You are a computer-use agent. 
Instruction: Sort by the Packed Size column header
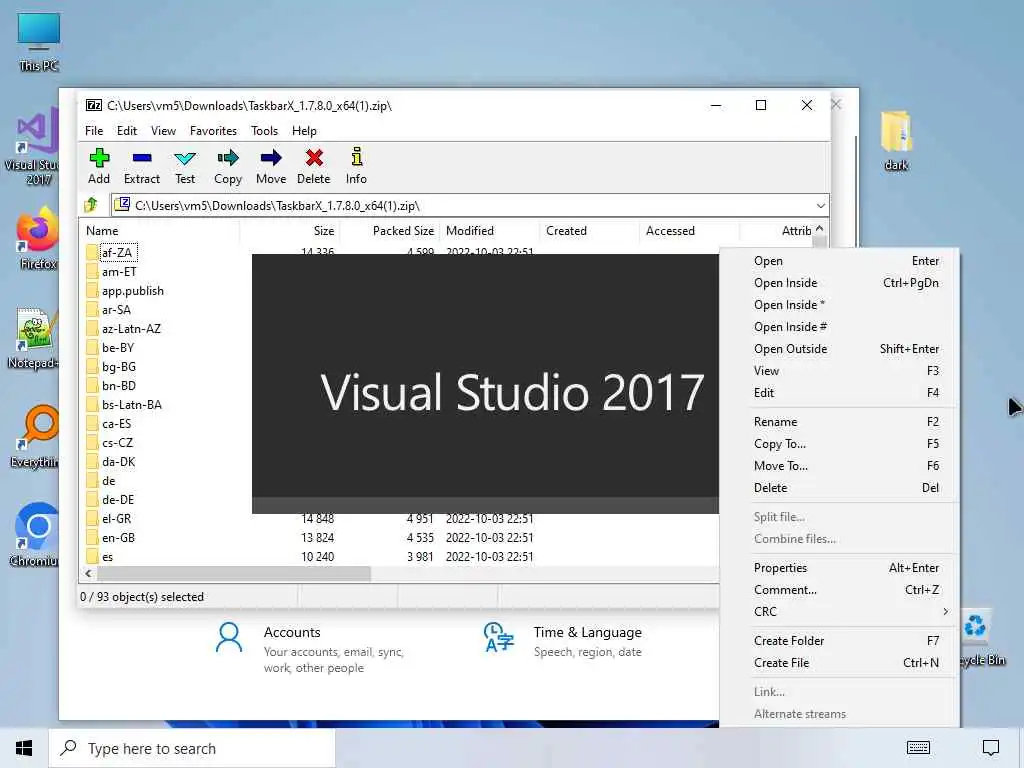tap(390, 231)
